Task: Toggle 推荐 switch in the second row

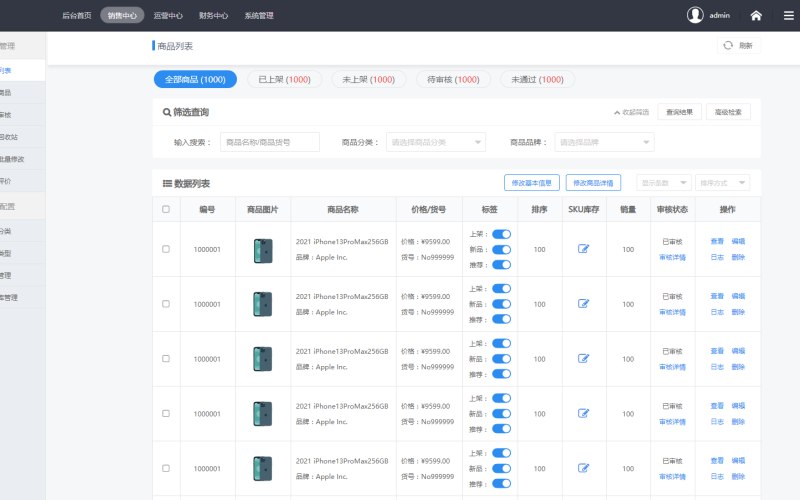Action: point(501,319)
